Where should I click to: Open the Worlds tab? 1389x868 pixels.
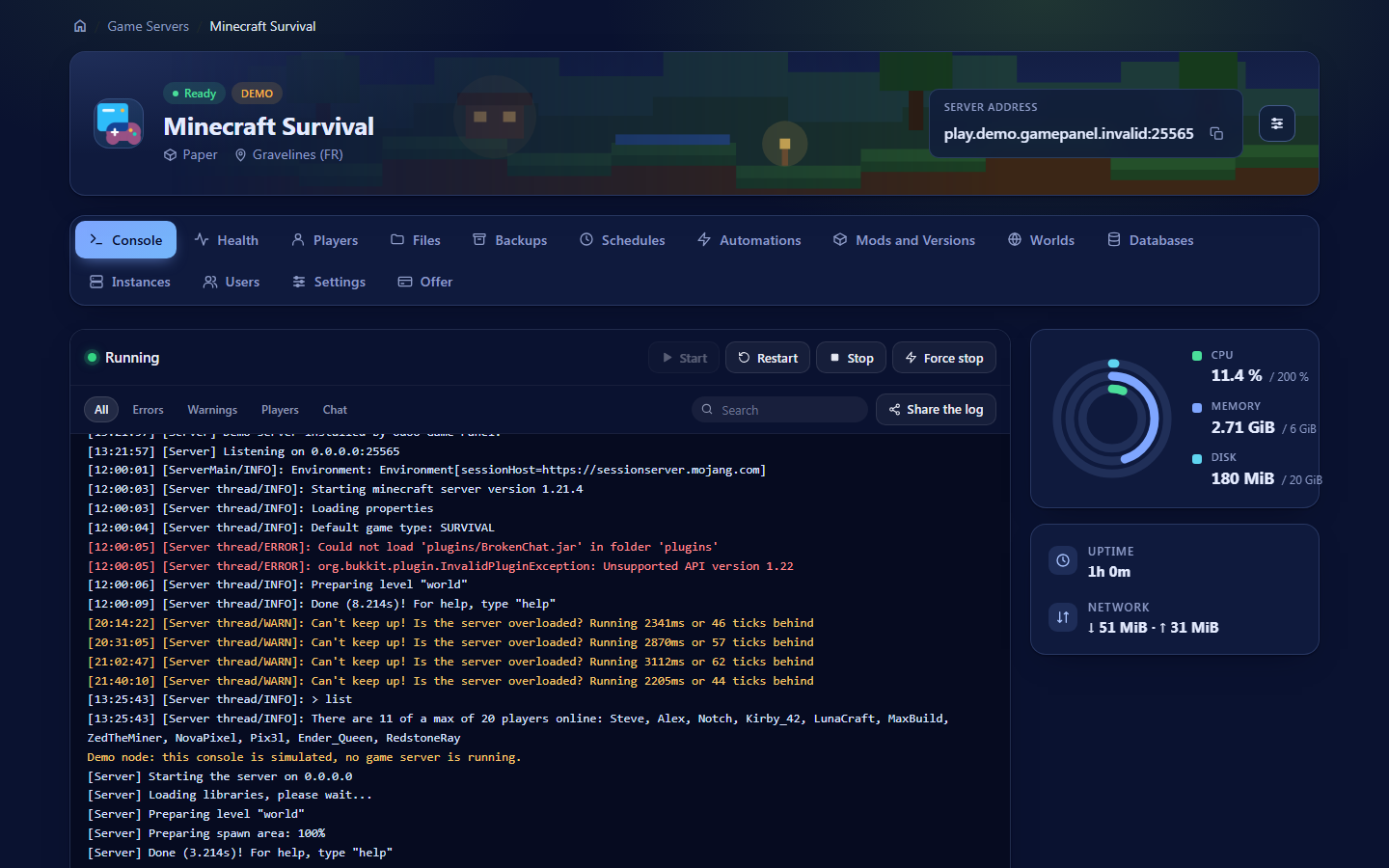click(x=1042, y=240)
